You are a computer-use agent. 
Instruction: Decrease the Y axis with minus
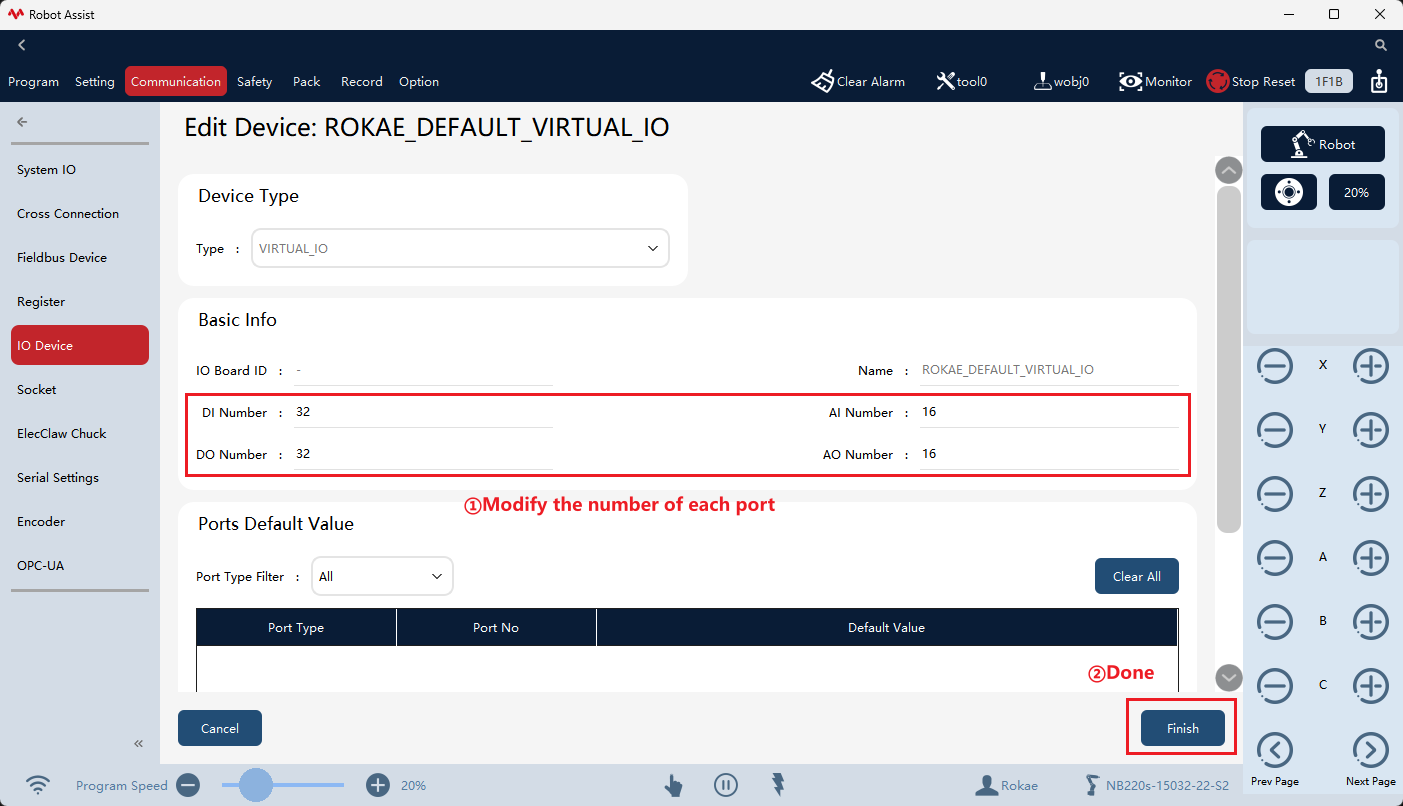coord(1275,430)
